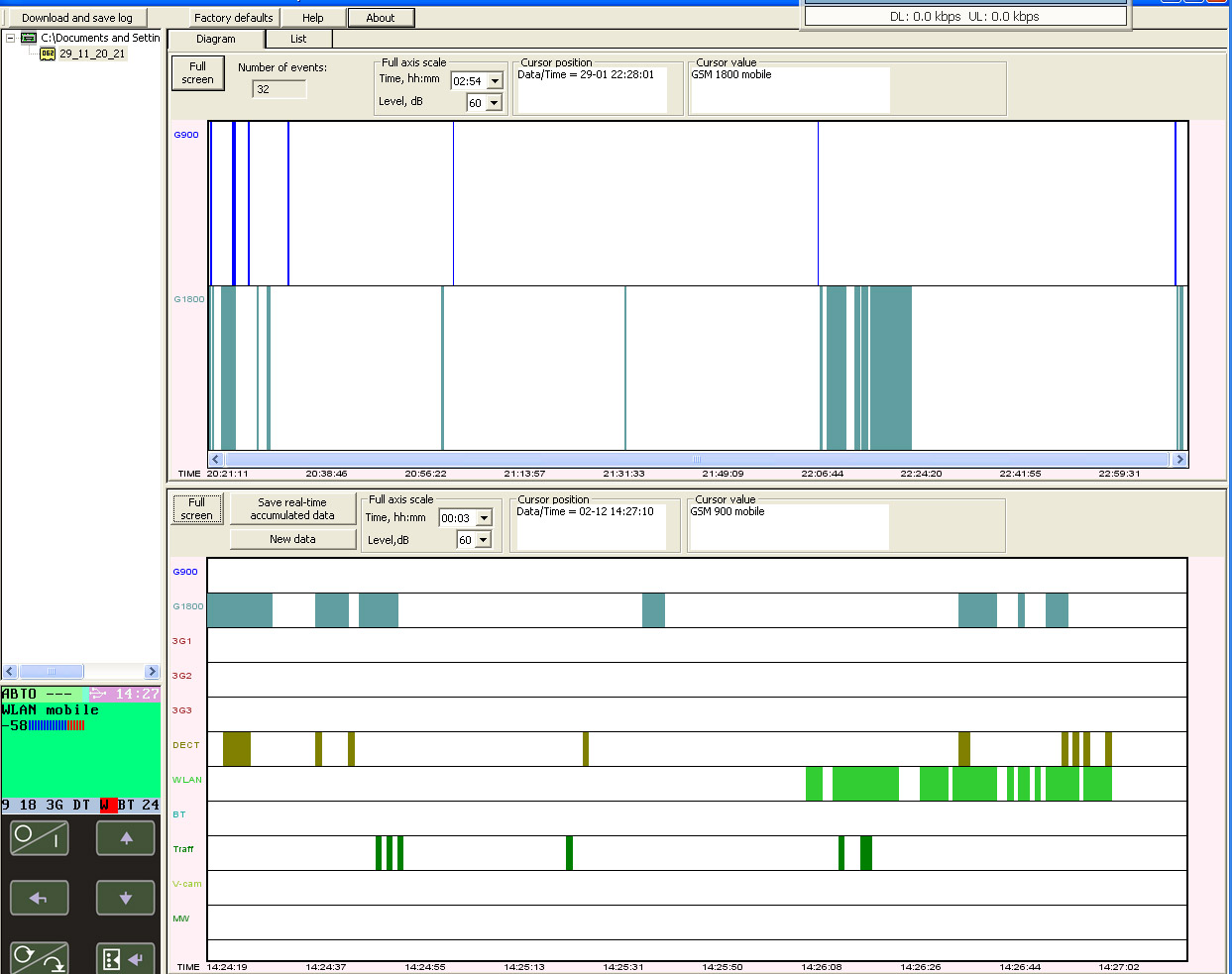The height and width of the screenshot is (974, 1232).
Task: Select the 29_11_20_21 log file icon
Action: (x=48, y=54)
